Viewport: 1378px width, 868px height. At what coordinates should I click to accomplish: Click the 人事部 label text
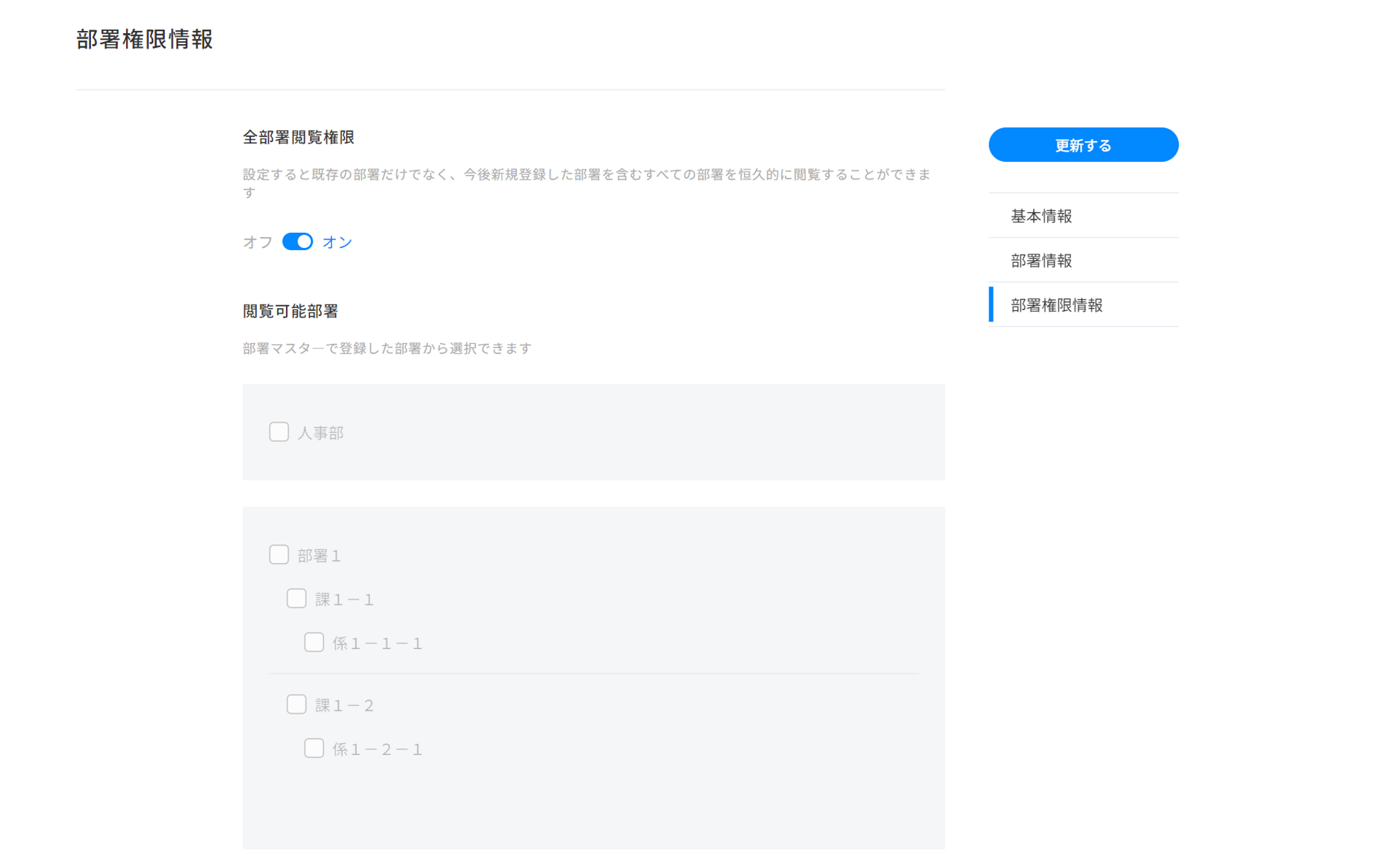pyautogui.click(x=320, y=433)
